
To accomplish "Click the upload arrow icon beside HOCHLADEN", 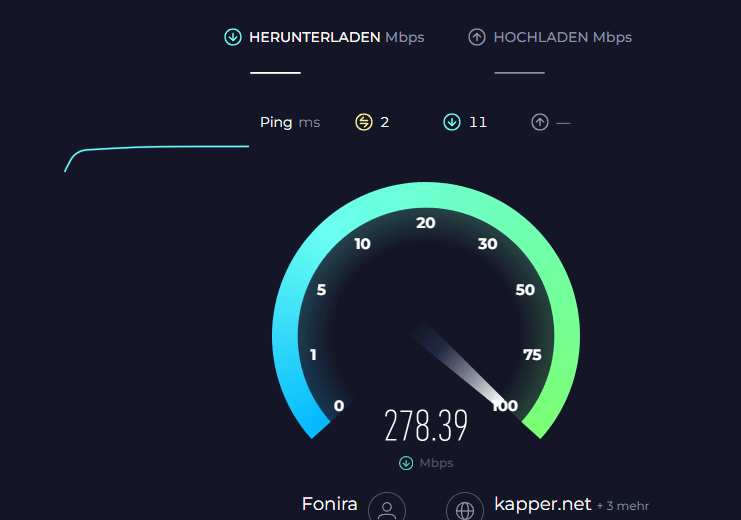I will coord(477,37).
